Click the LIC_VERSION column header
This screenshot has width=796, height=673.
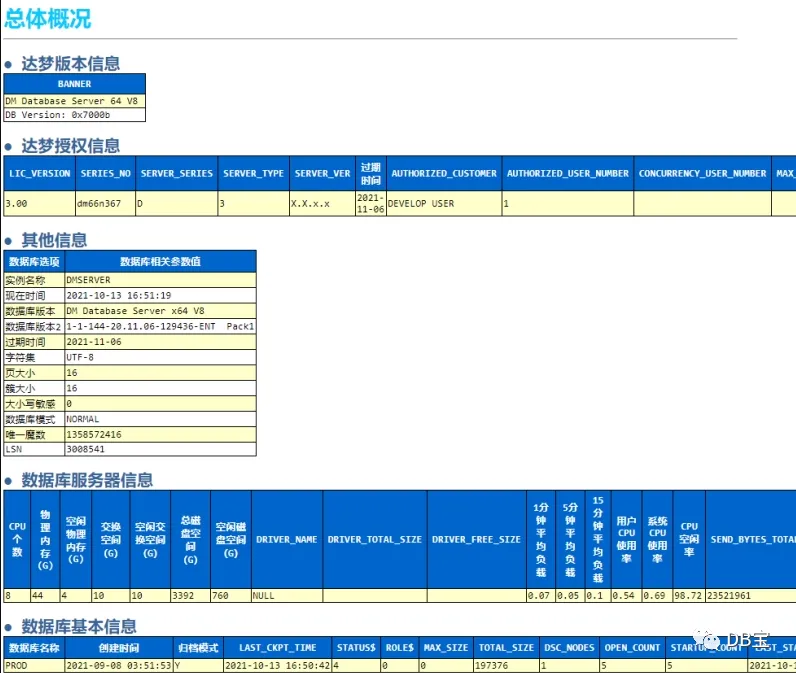point(40,173)
